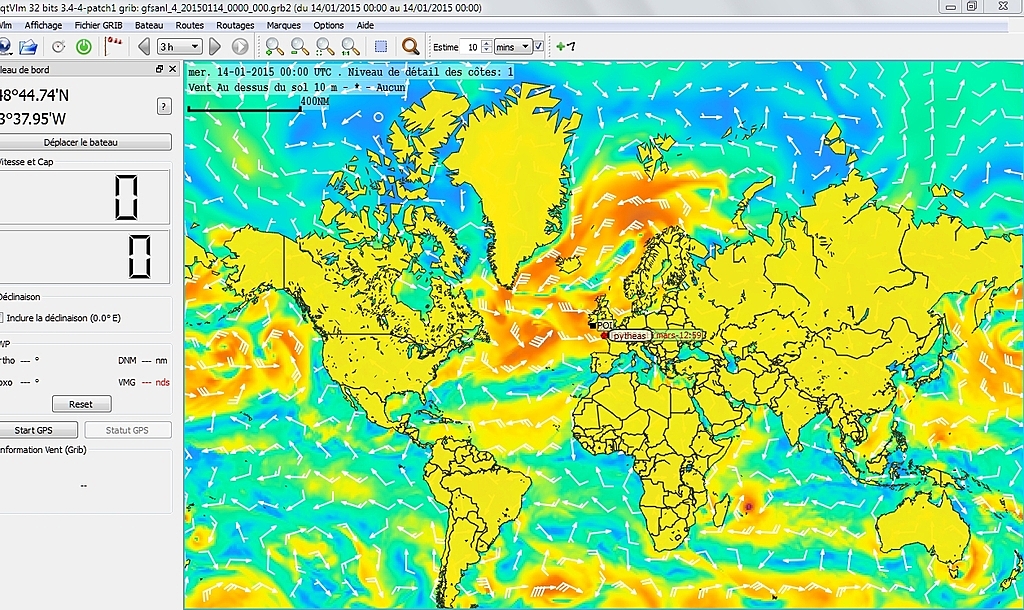Click the Estime value field showing 10

tap(471, 46)
